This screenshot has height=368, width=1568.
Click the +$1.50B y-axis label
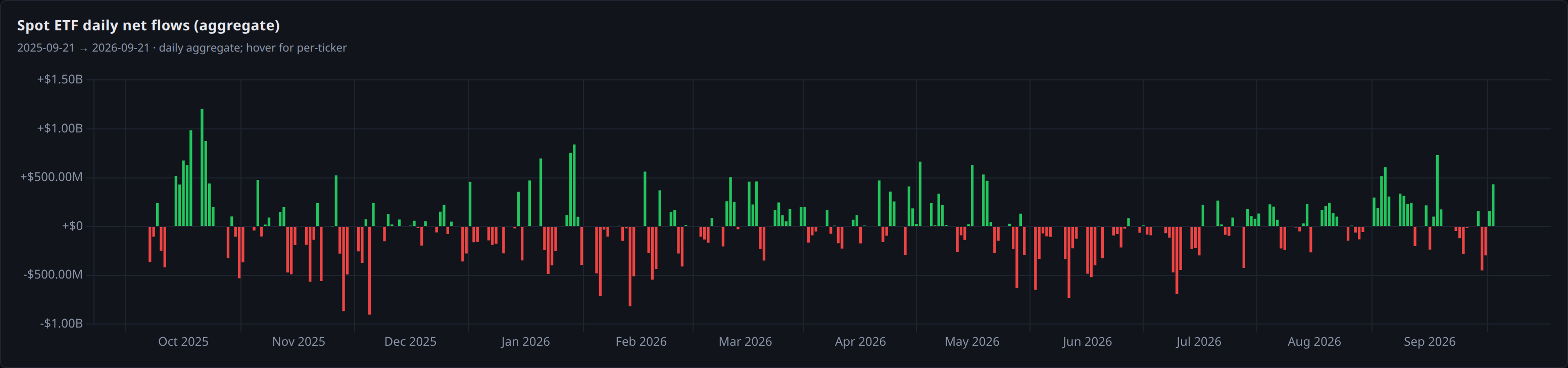coord(60,79)
